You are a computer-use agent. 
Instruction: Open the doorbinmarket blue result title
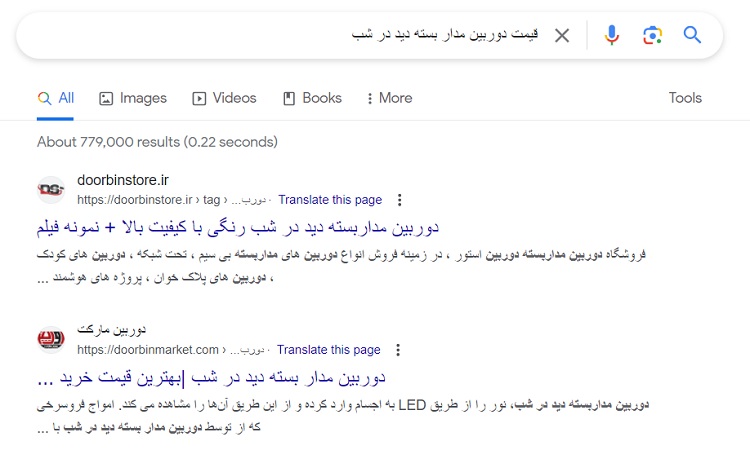[x=210, y=378]
